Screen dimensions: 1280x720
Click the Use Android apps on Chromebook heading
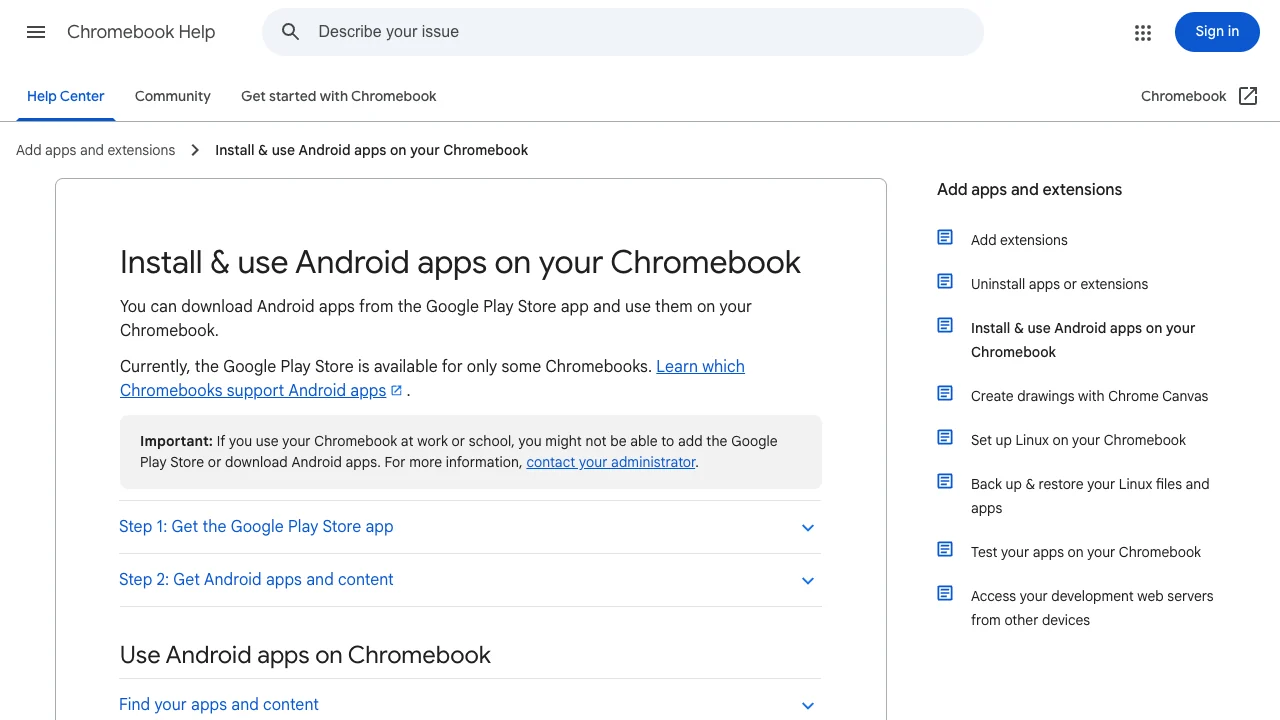pos(305,655)
